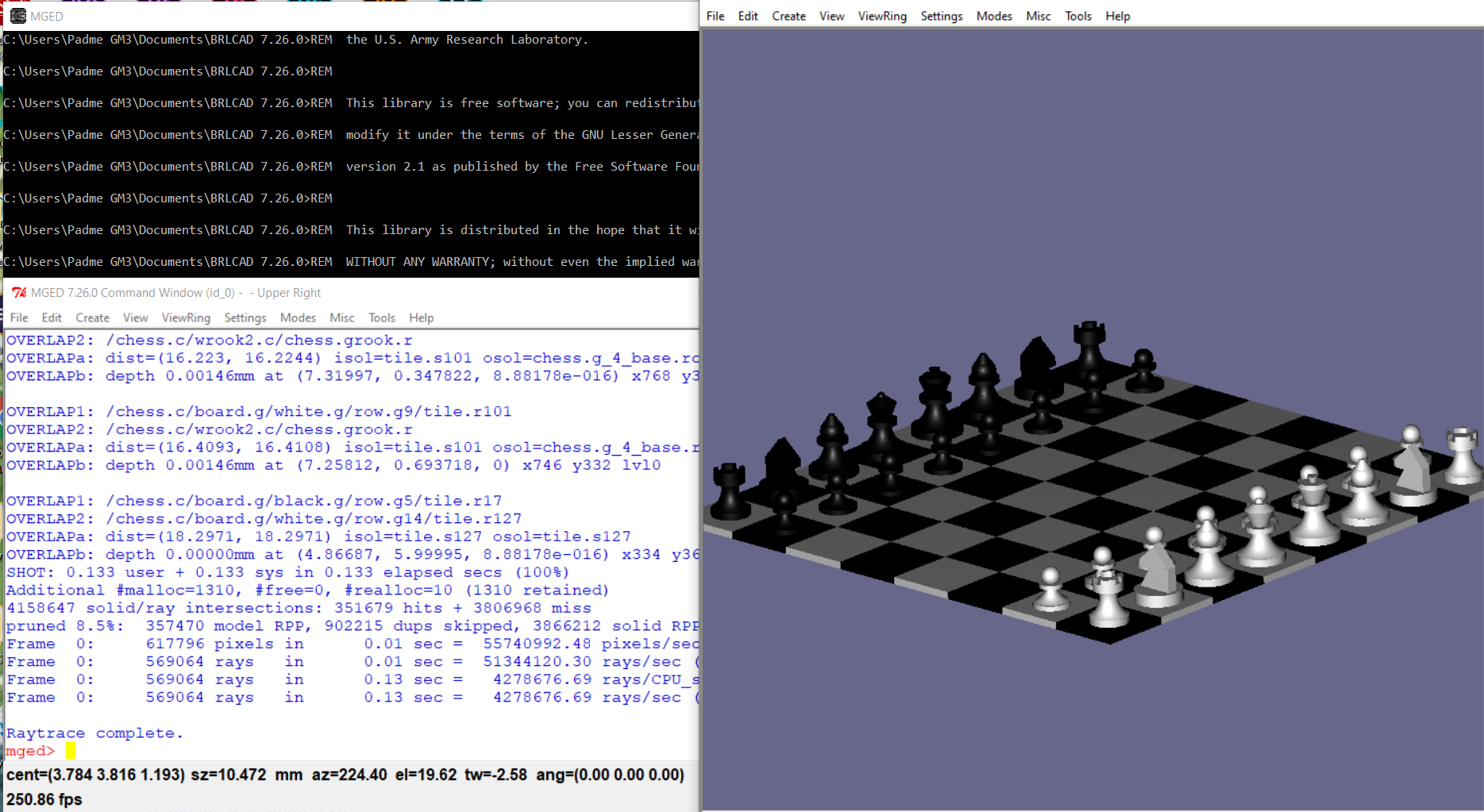Open File menu in the graphics window

coord(715,16)
